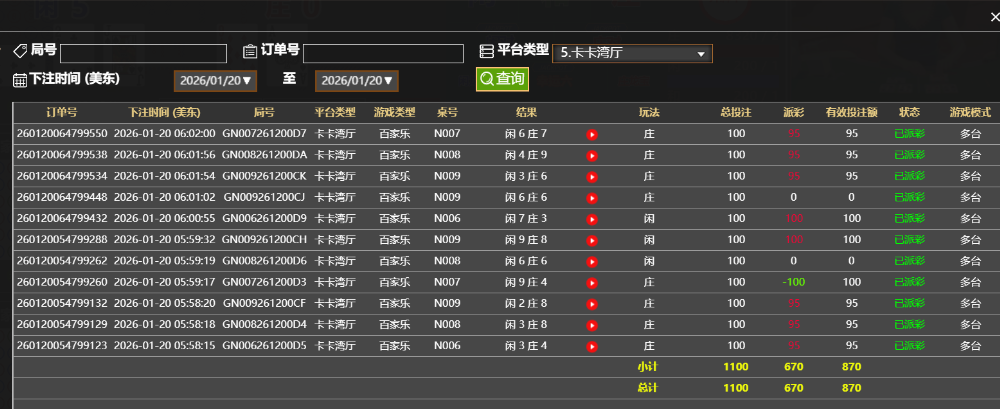Close the bet records dialog

coord(994,18)
